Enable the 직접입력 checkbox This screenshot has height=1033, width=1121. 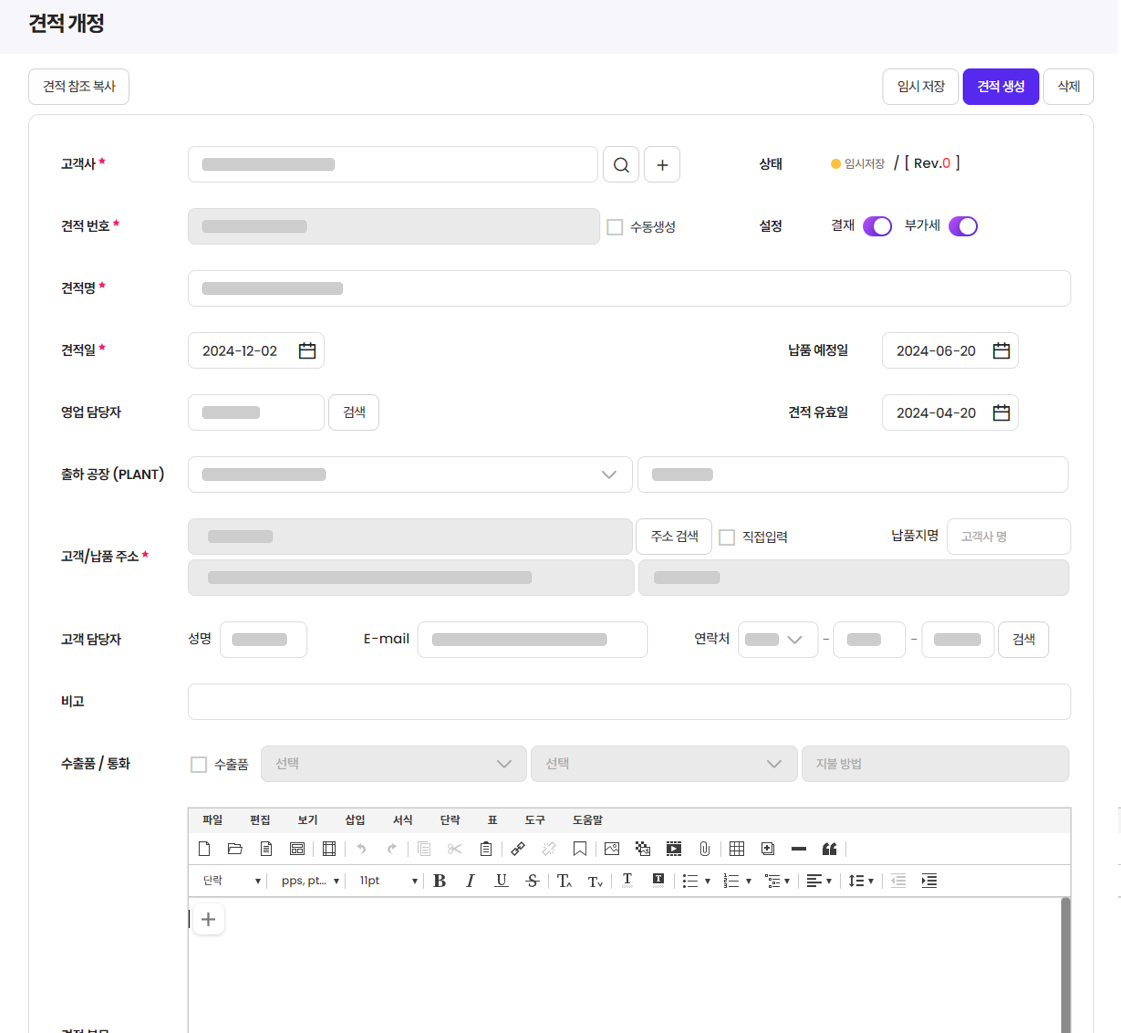pyautogui.click(x=727, y=538)
